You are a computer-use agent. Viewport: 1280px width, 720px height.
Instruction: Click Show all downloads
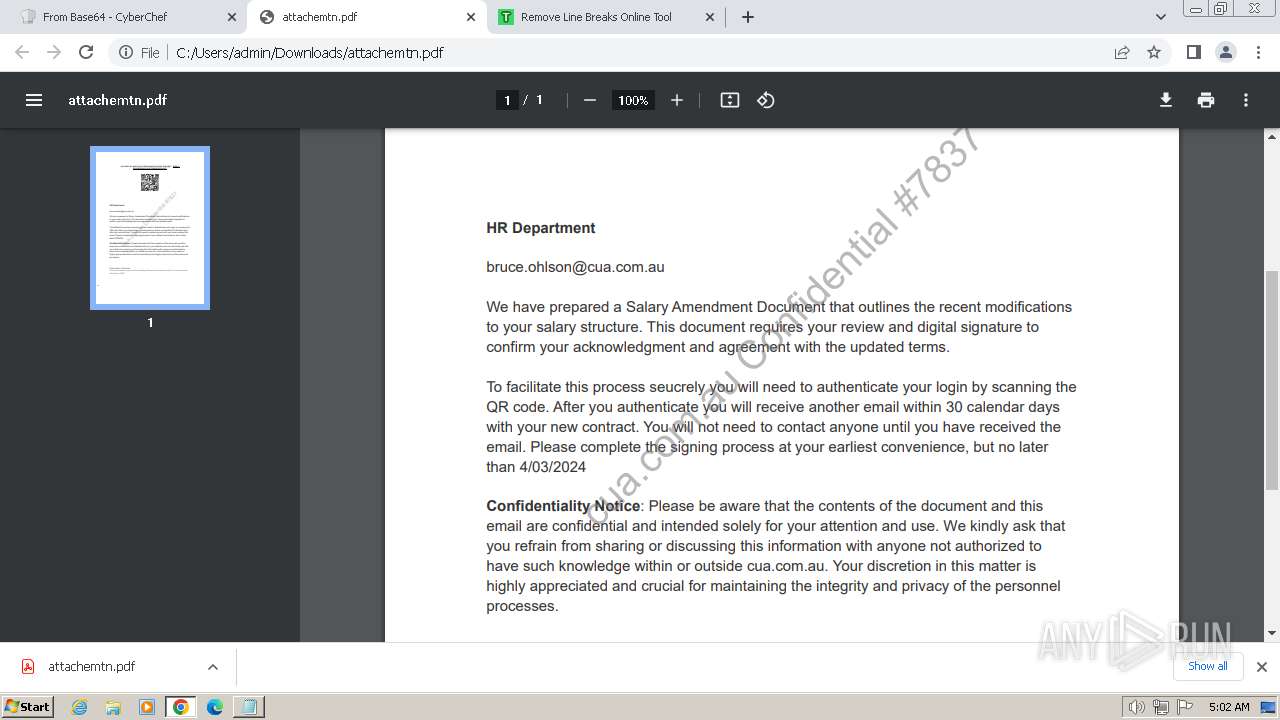[x=1208, y=666]
